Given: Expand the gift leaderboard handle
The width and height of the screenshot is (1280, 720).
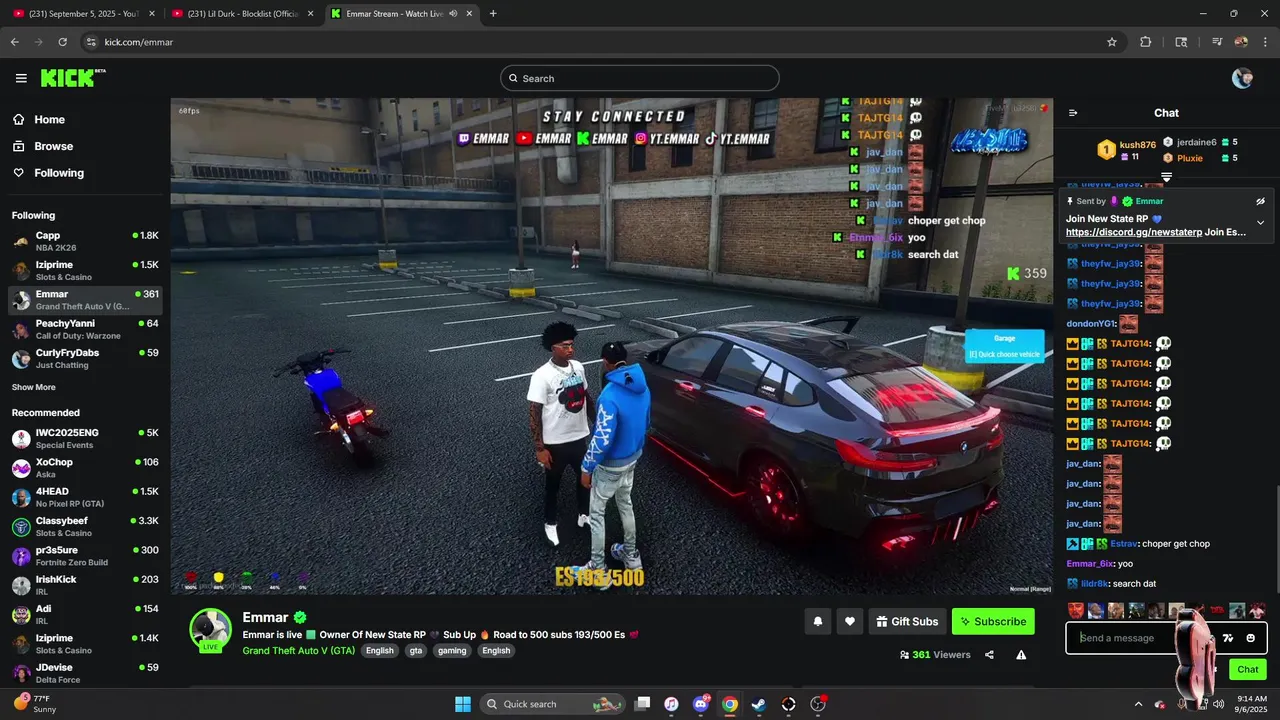Looking at the screenshot, I should (x=1166, y=177).
